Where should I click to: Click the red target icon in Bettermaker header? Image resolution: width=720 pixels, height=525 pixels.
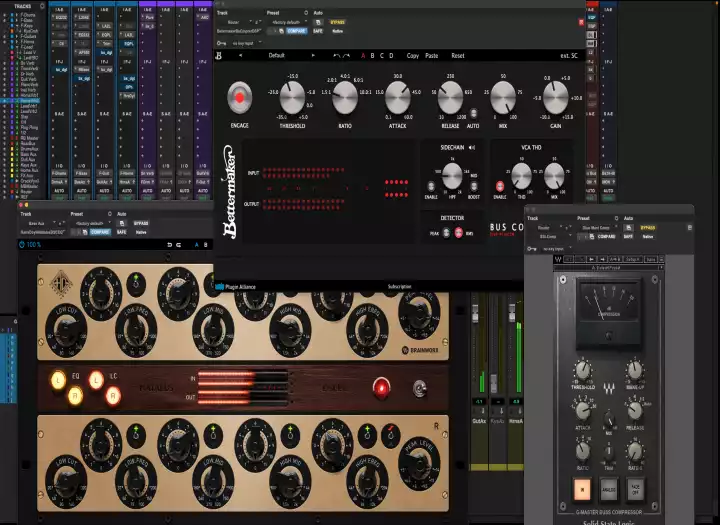coord(581,22)
